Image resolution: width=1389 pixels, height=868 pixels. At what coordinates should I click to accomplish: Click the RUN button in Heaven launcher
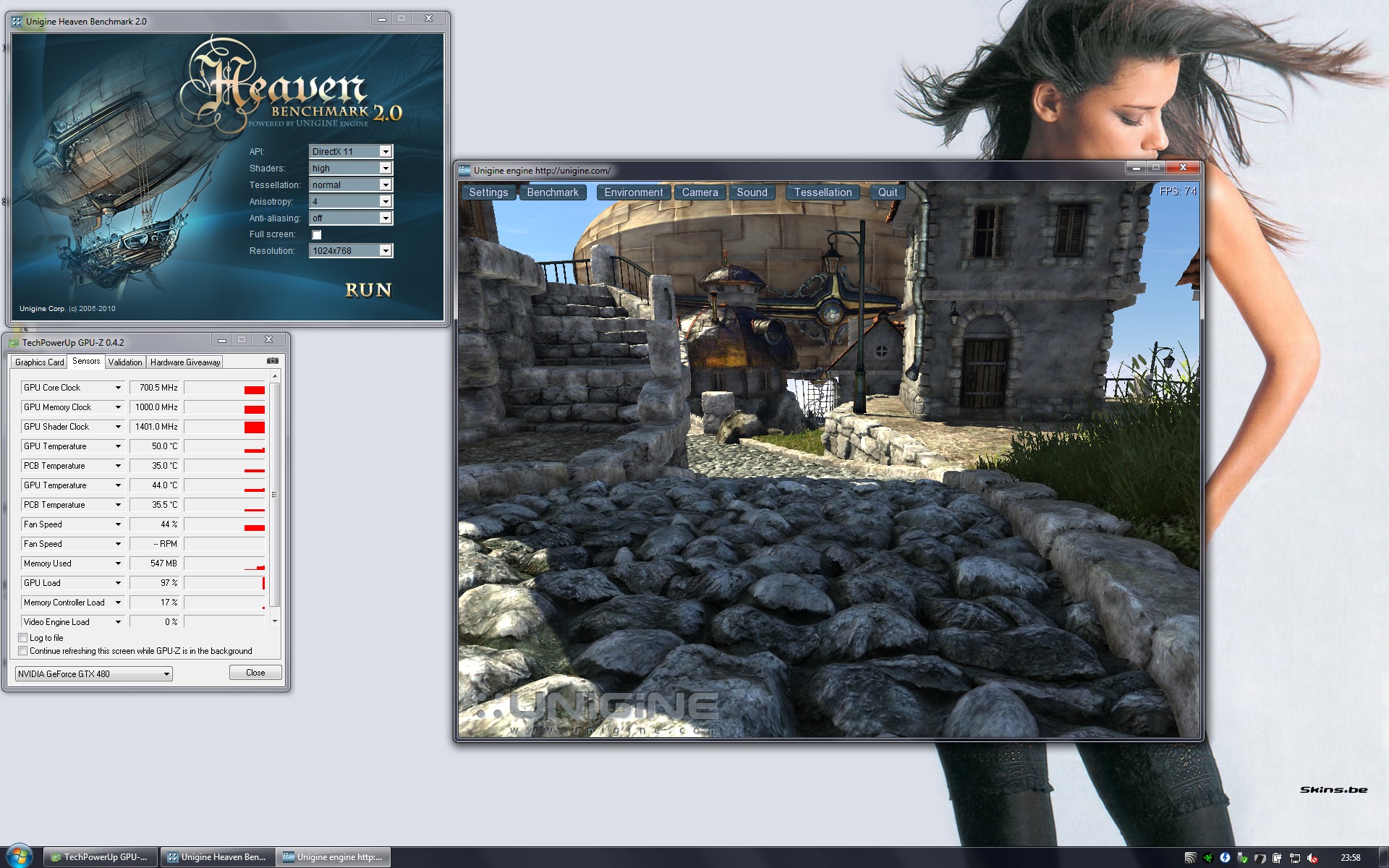coord(368,290)
